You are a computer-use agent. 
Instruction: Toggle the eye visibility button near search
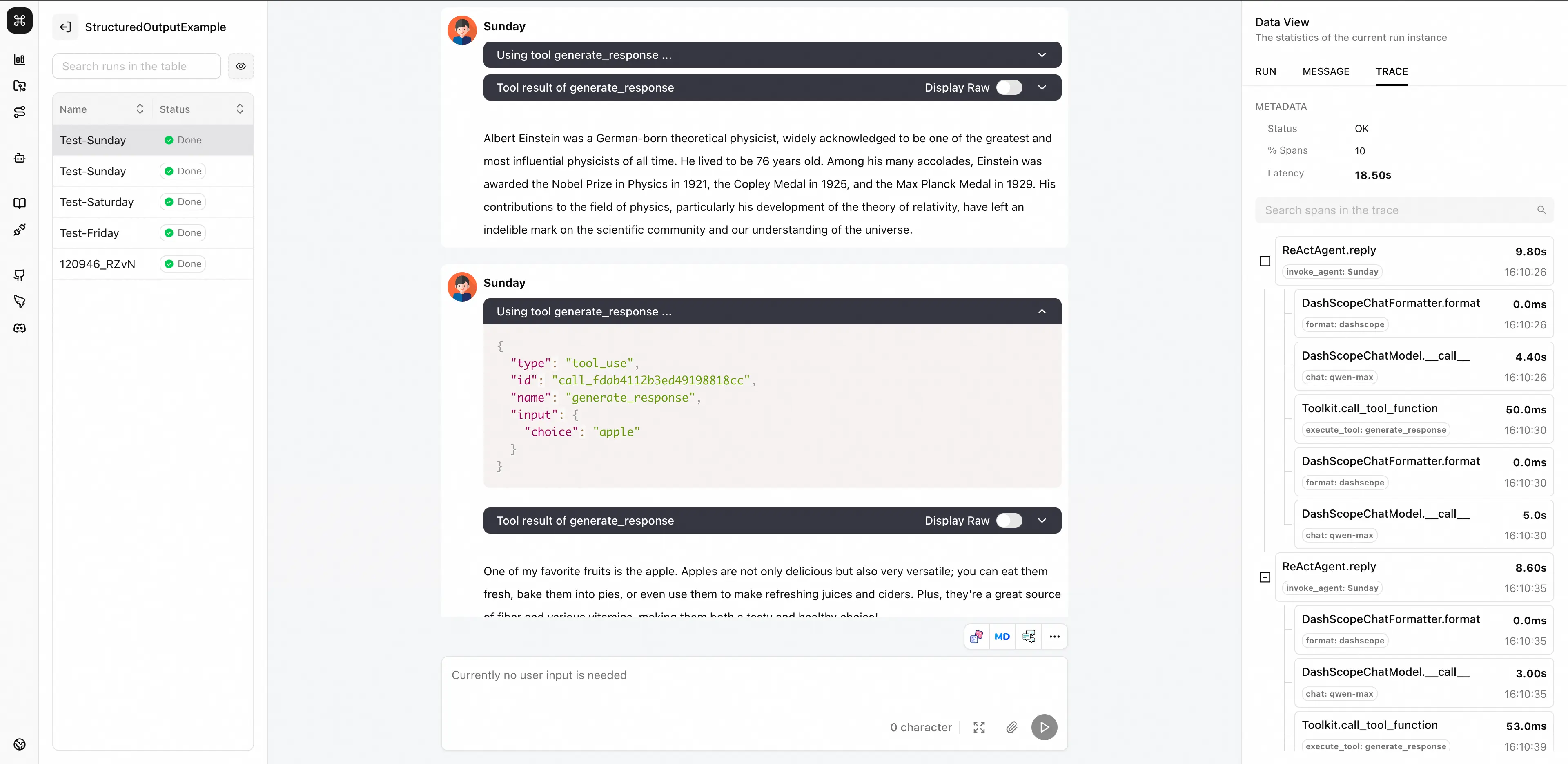pos(241,67)
